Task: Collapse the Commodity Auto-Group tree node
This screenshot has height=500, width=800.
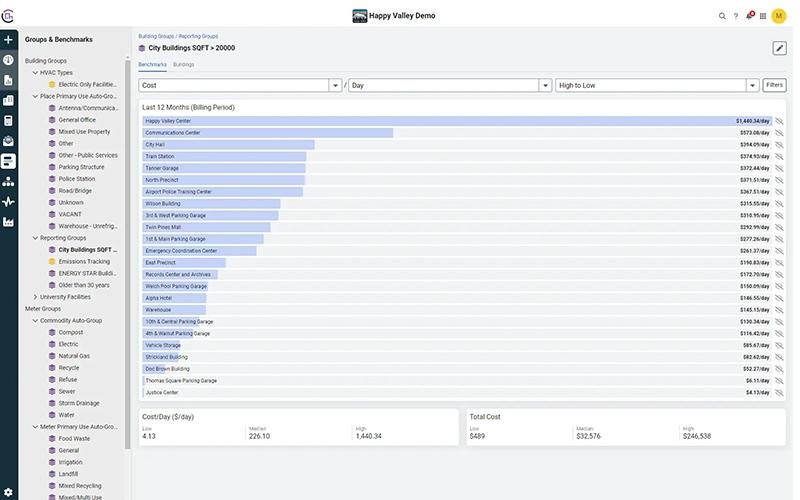Action: pos(35,321)
